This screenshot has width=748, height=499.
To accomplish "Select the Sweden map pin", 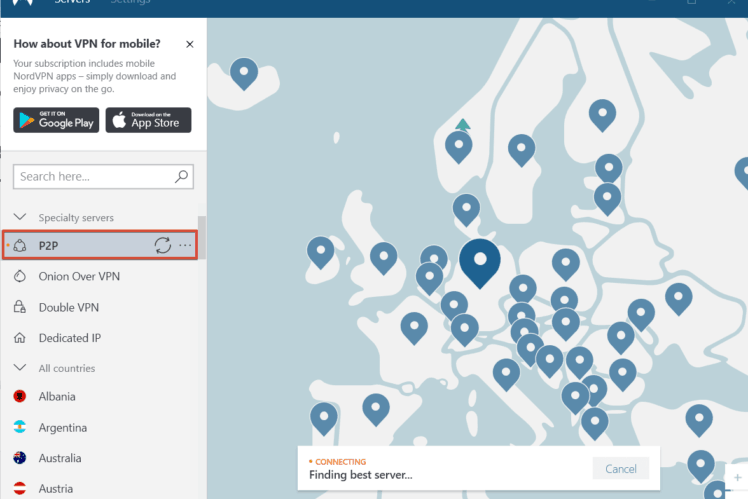I will point(521,150).
